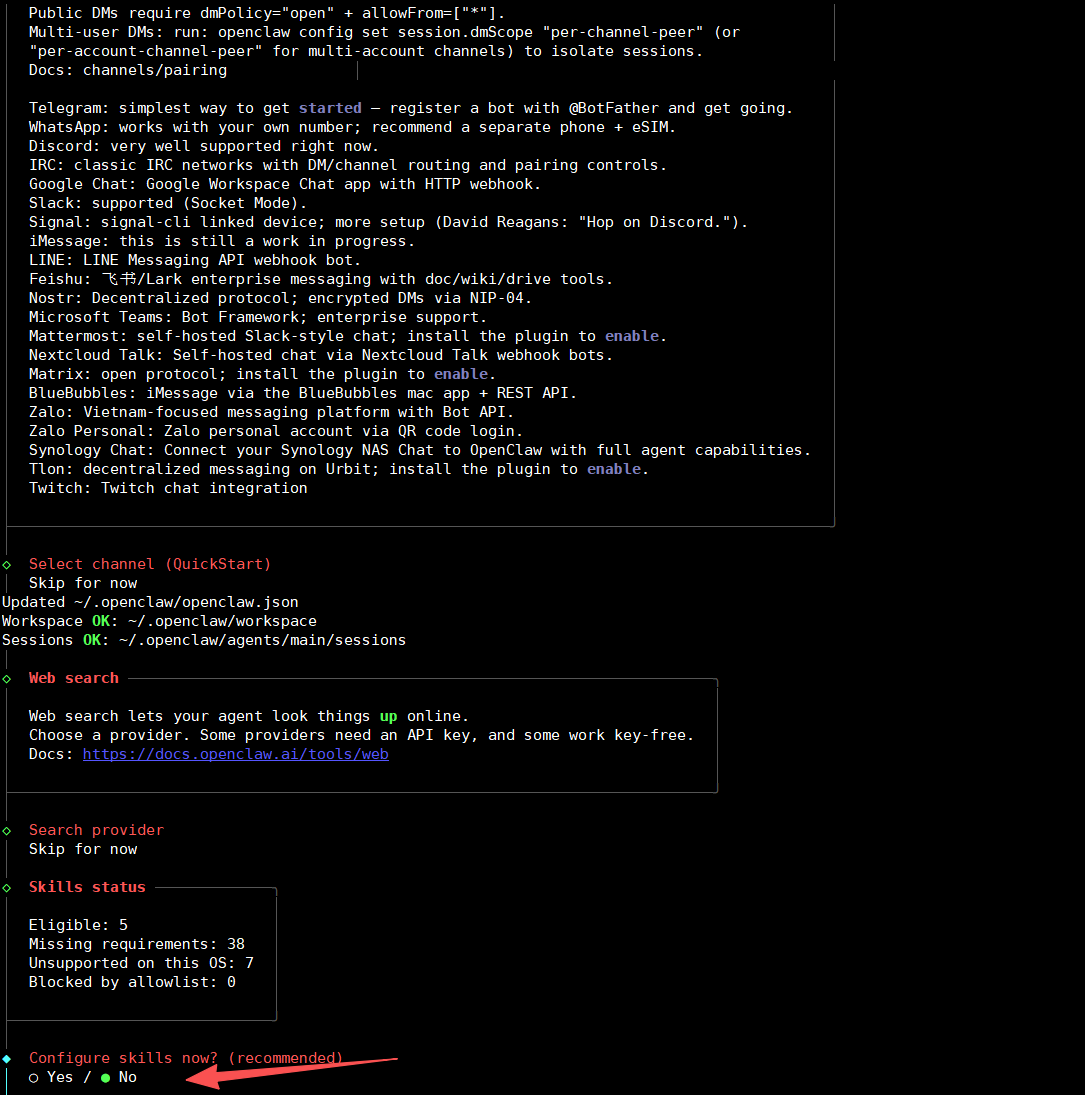Select the Yes radio option
1085x1095 pixels.
tap(51, 1078)
